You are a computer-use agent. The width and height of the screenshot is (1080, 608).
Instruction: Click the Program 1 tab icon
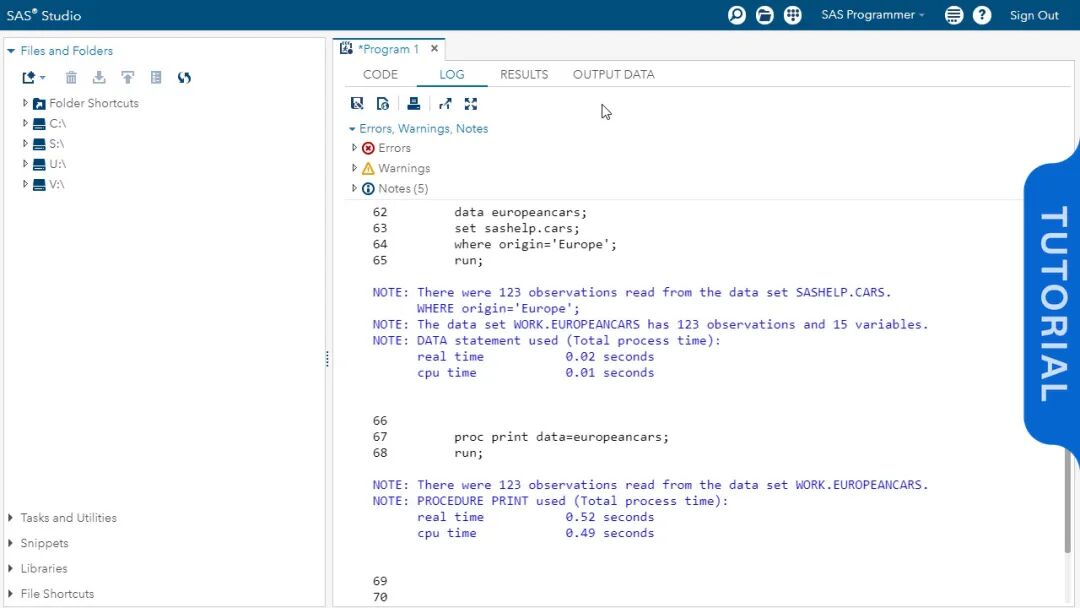(346, 48)
